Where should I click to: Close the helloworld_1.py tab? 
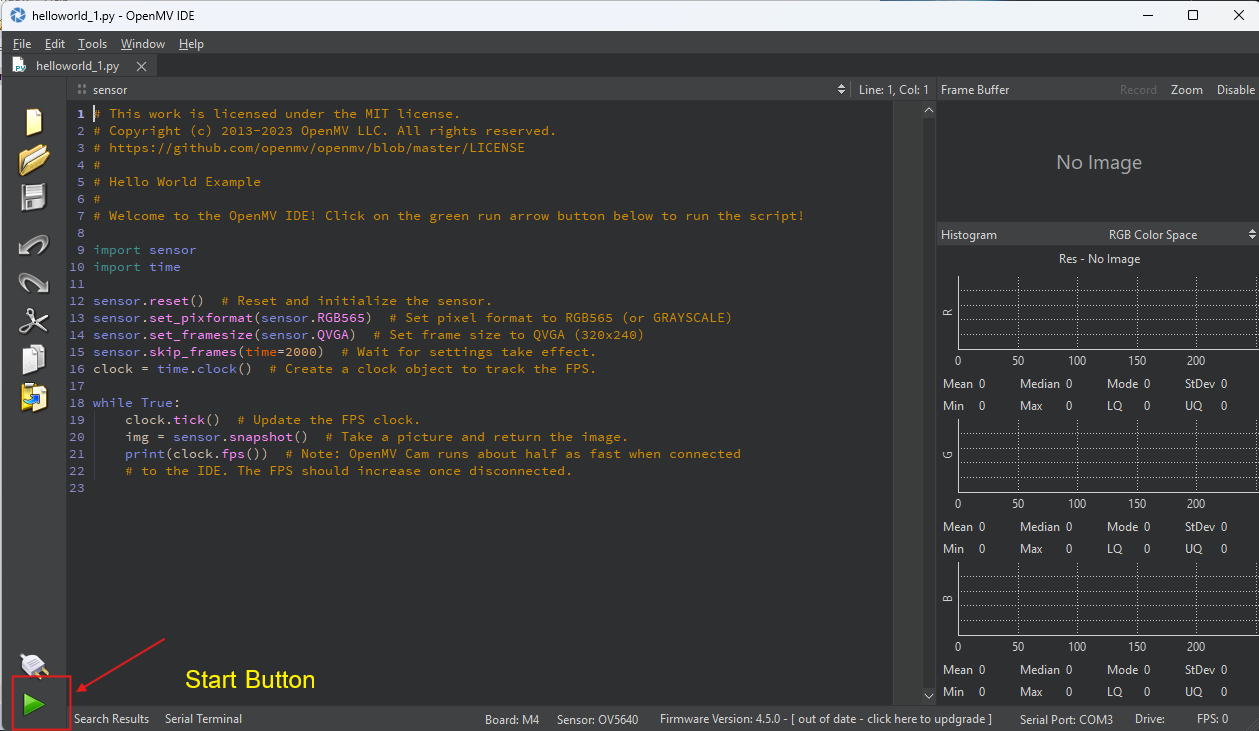point(141,66)
